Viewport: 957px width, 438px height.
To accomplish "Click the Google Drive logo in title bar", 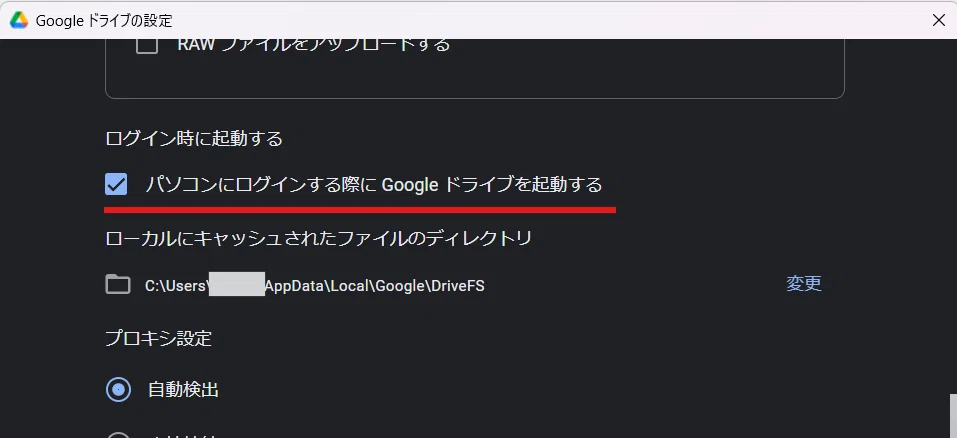I will [19, 20].
